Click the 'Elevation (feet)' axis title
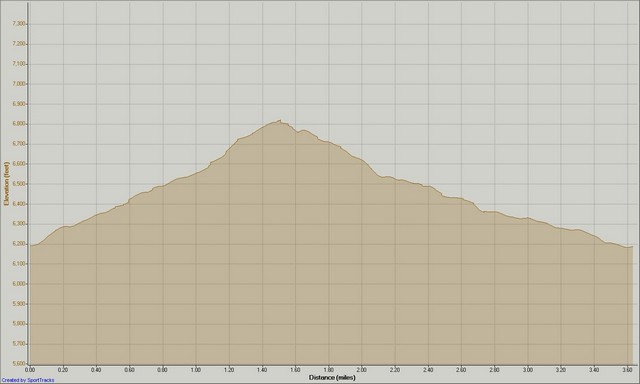 coord(6,184)
